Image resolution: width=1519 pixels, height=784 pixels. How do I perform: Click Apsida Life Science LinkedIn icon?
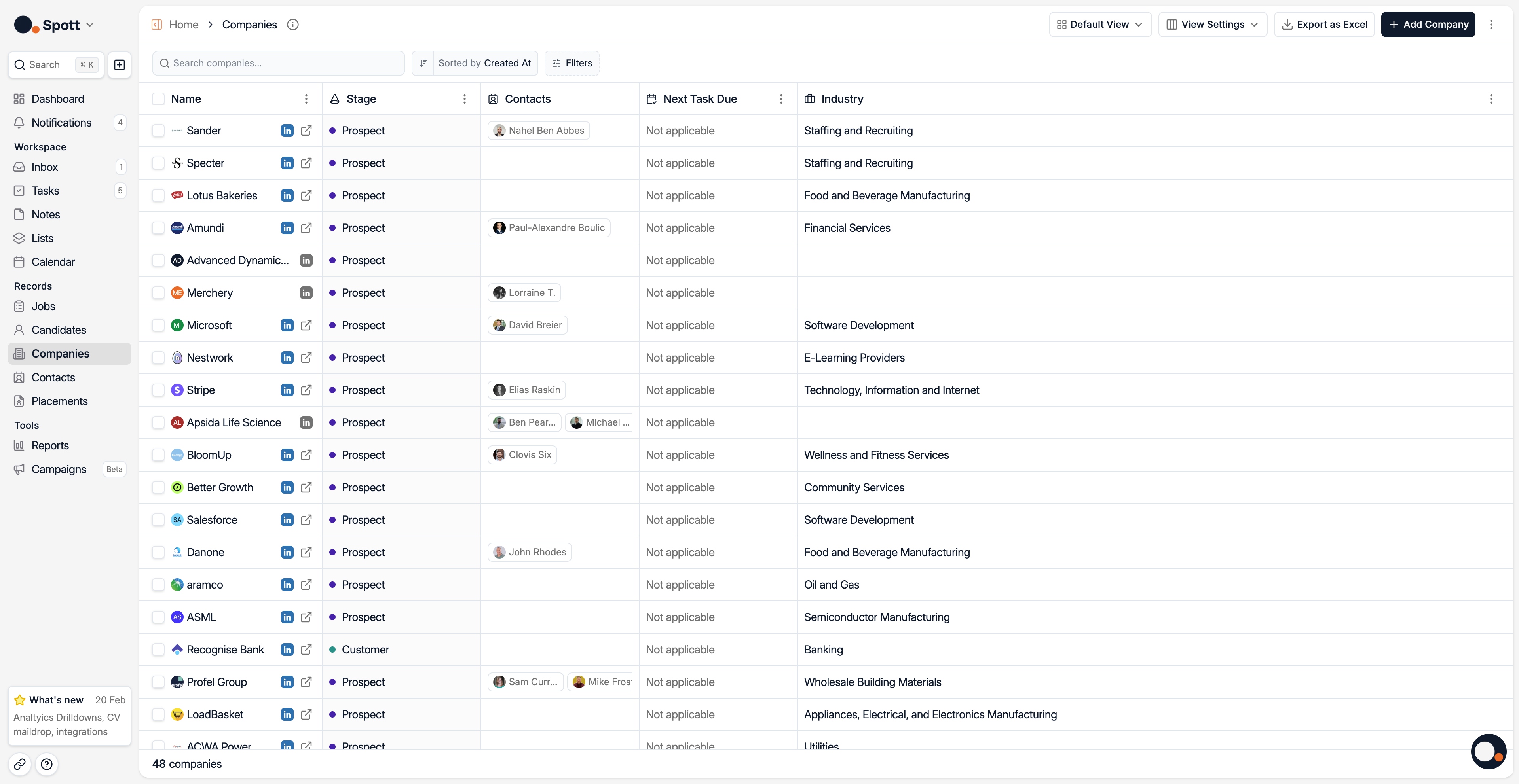pyautogui.click(x=306, y=422)
